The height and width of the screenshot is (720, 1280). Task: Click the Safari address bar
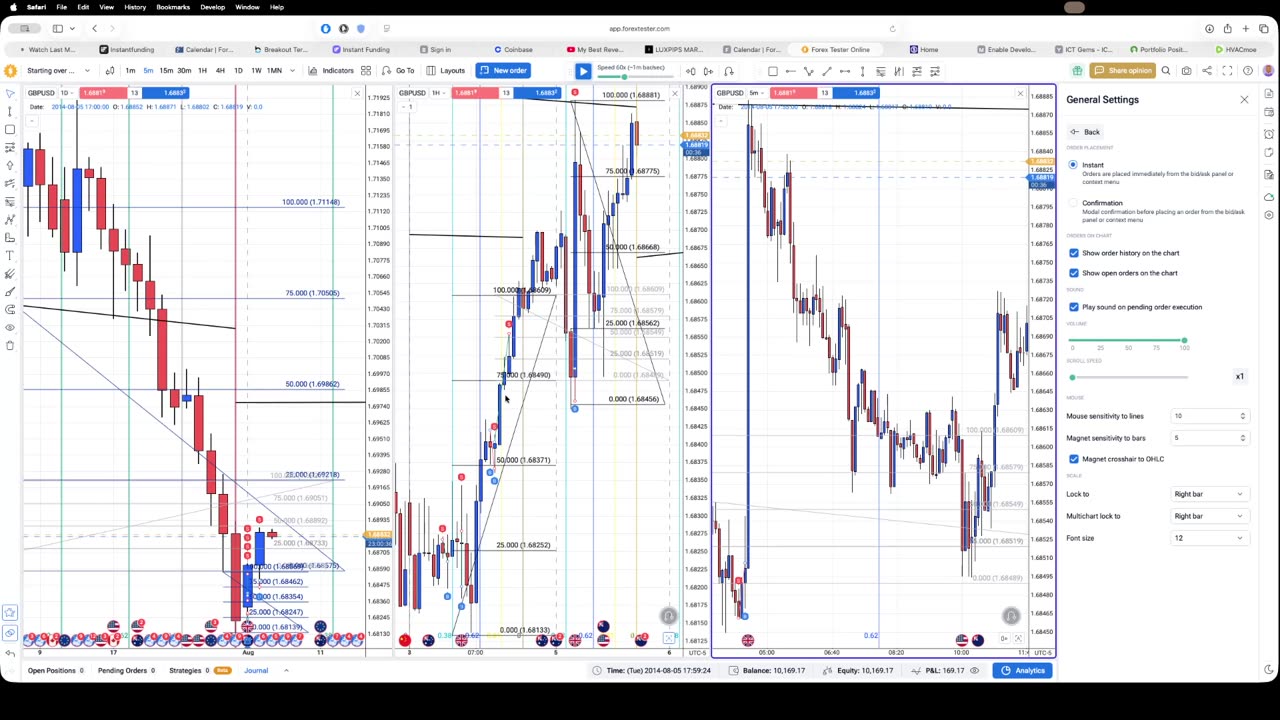(x=640, y=29)
